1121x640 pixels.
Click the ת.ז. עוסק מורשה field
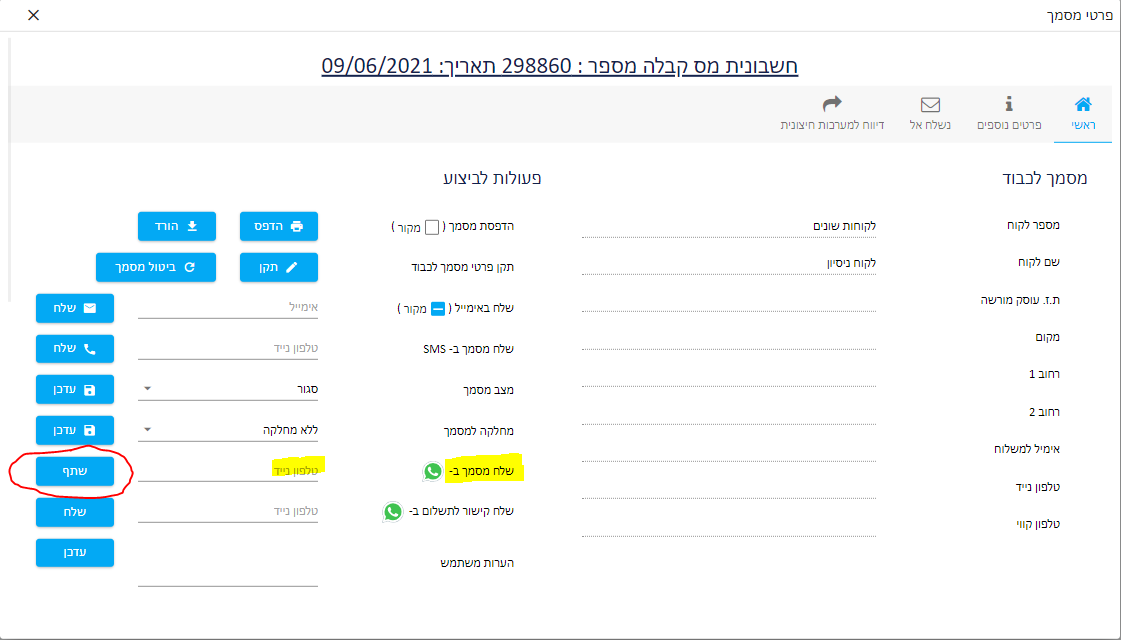coord(729,300)
